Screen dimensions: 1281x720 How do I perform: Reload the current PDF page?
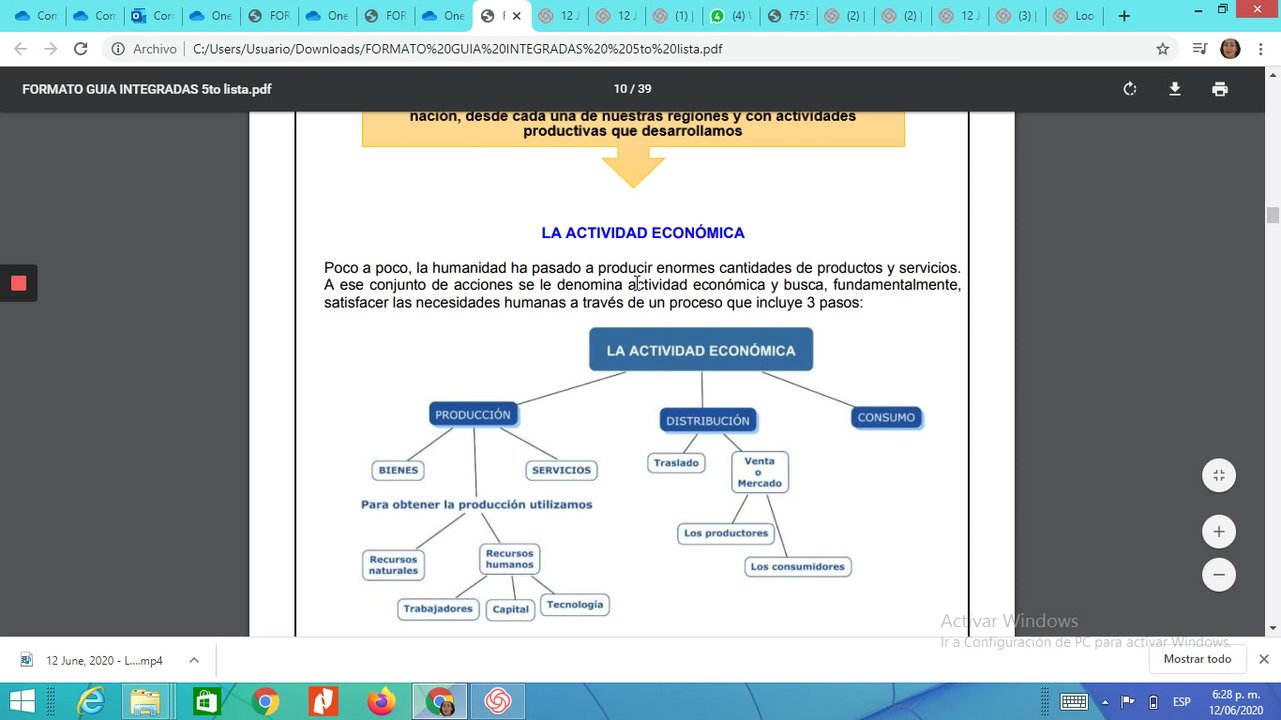coord(81,49)
